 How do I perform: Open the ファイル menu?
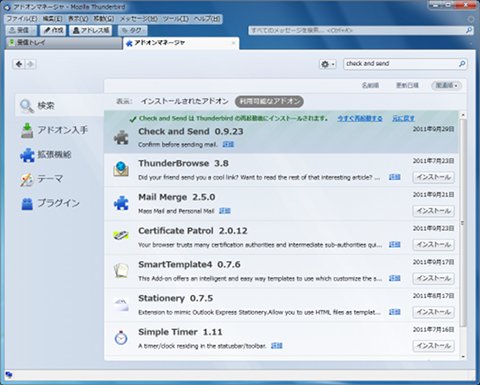[x=22, y=19]
